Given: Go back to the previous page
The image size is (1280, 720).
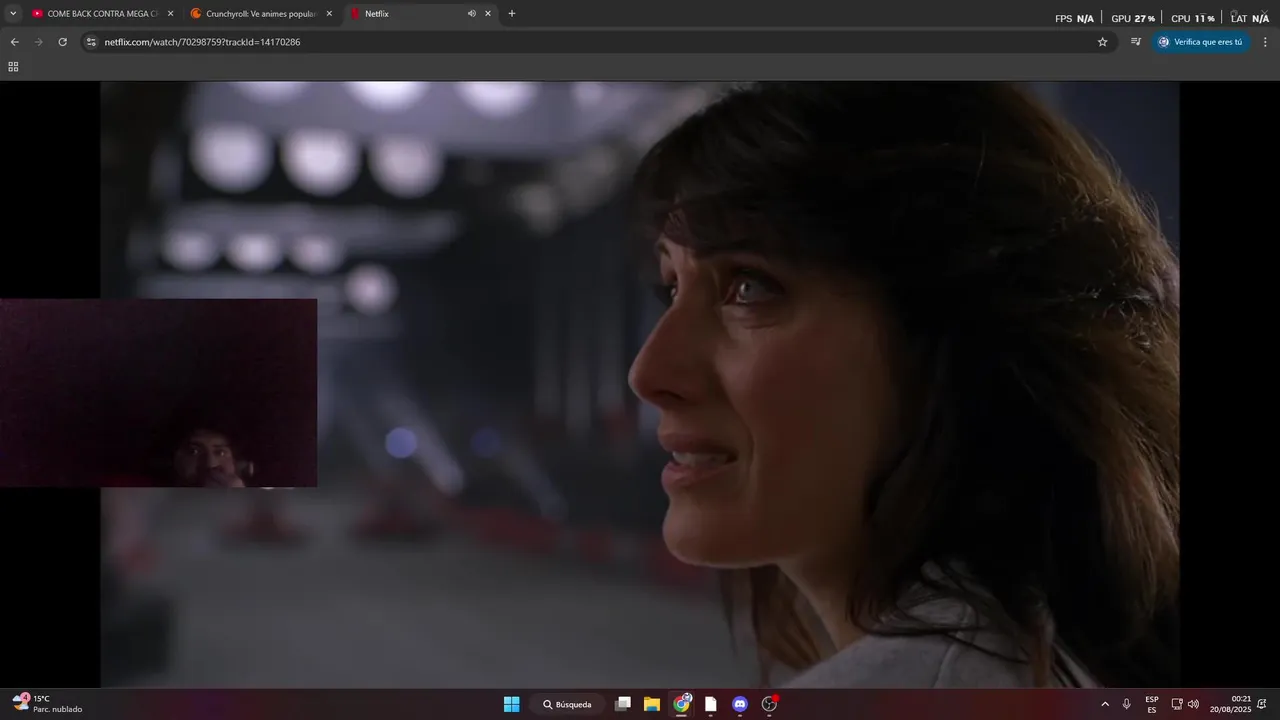Looking at the screenshot, I should [14, 42].
